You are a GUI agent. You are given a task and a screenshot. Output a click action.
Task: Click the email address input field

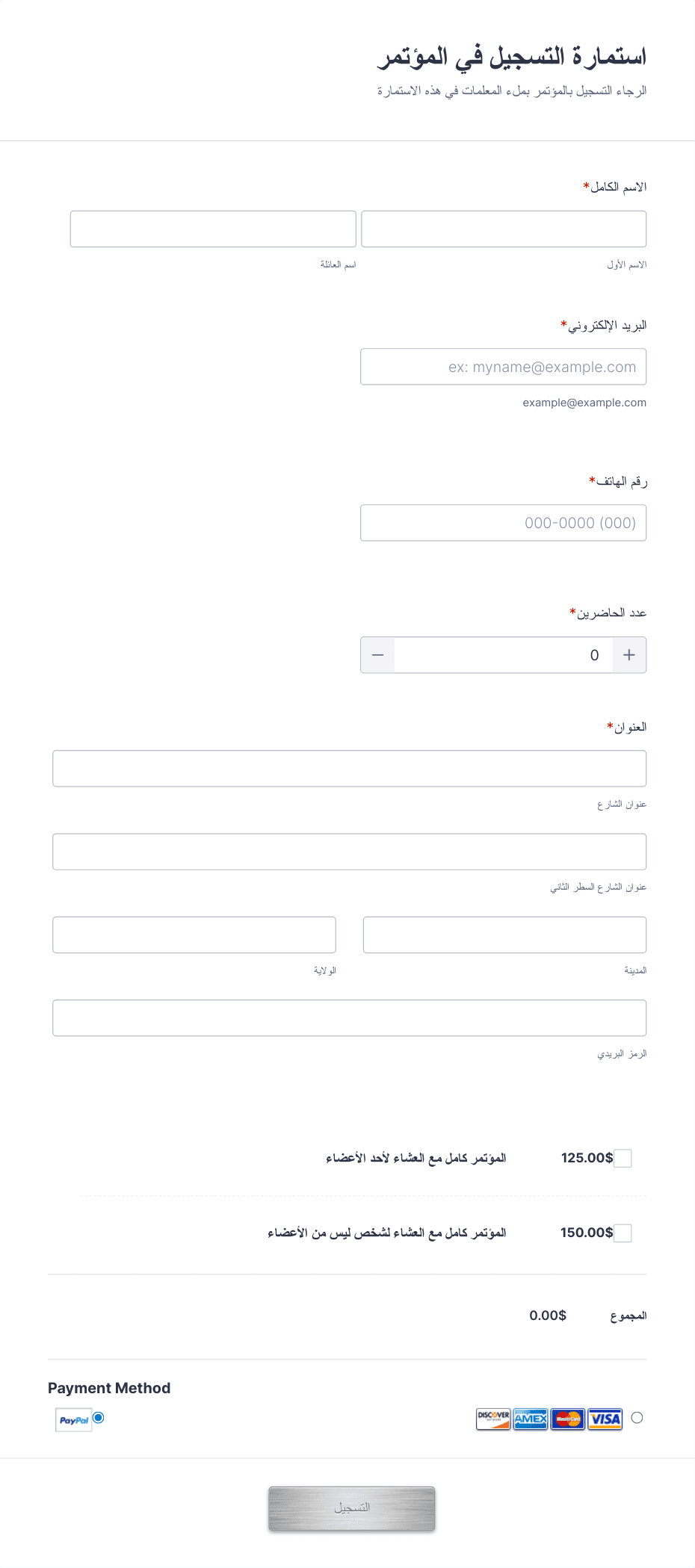coord(504,367)
